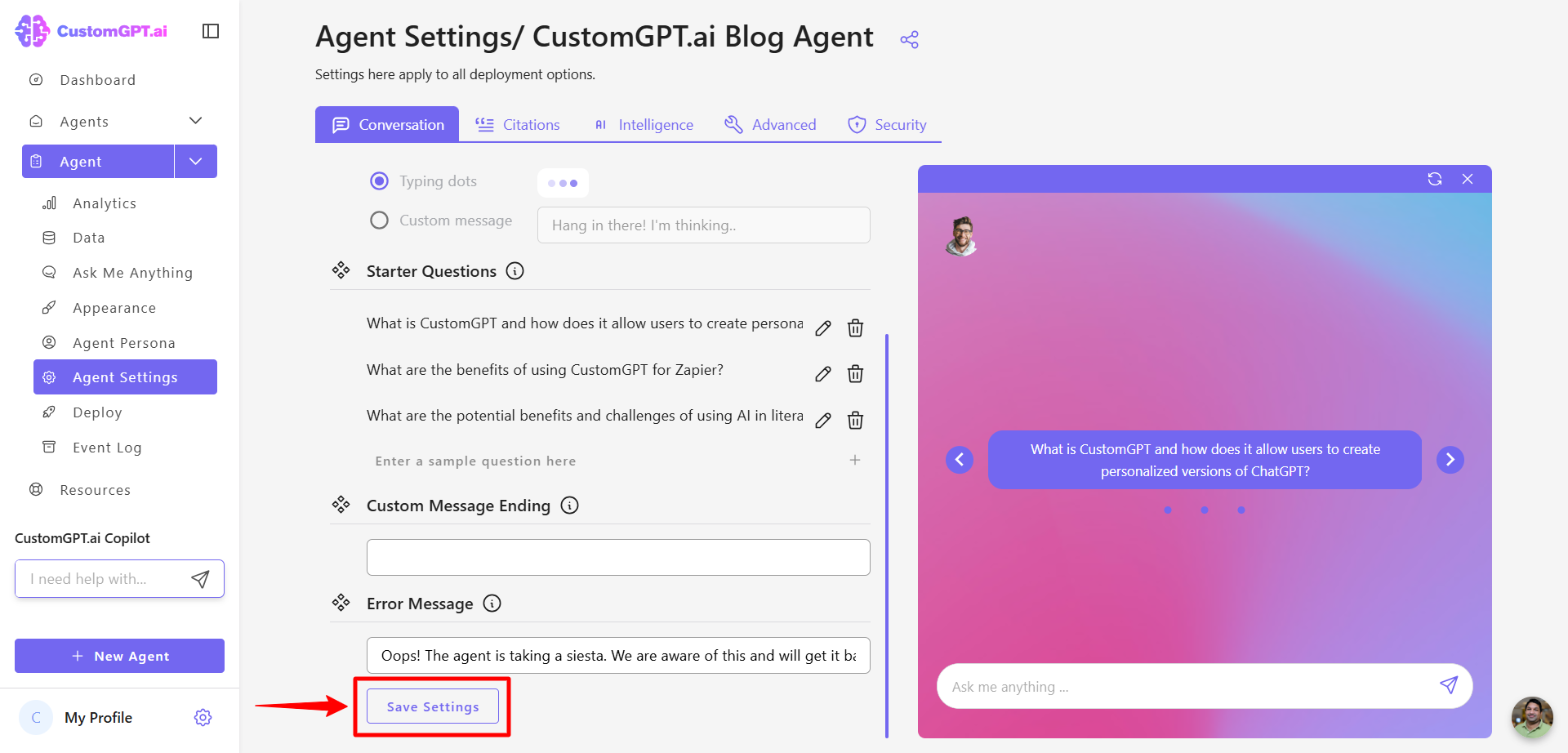Image resolution: width=1568 pixels, height=753 pixels.
Task: Click the settings panel vertical scrollbar
Action: point(887,535)
